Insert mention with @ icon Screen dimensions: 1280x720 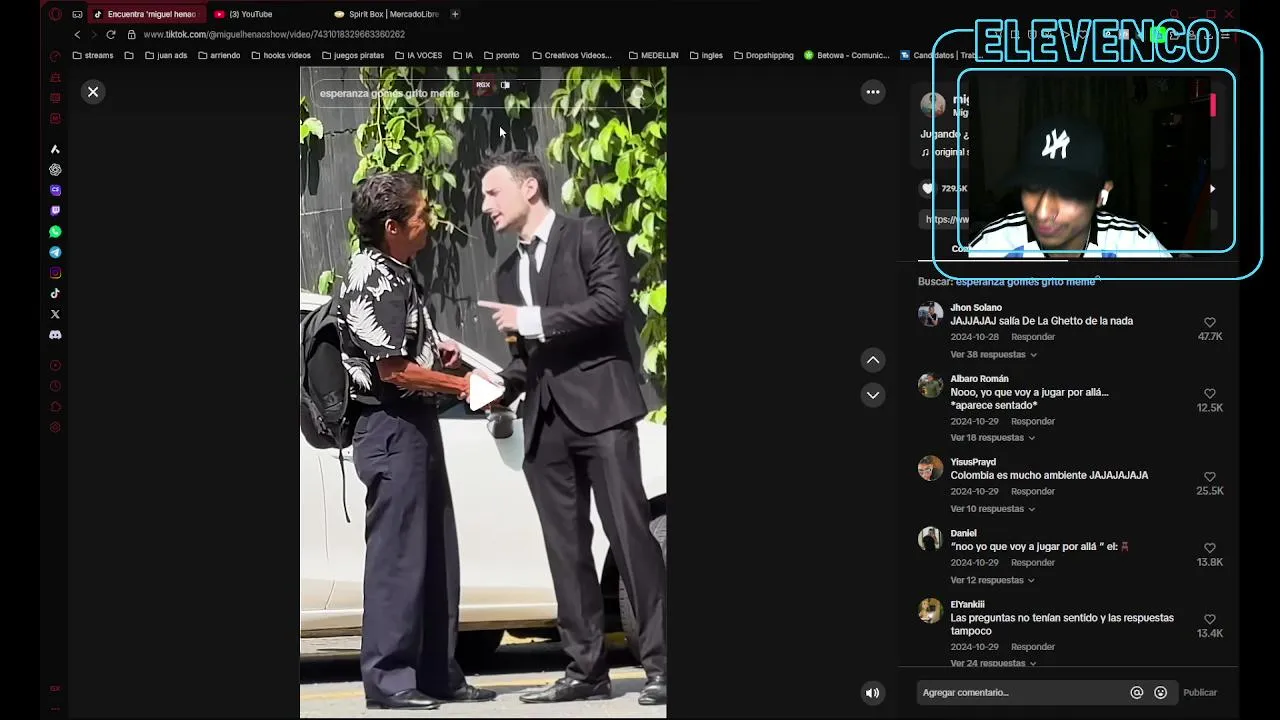click(1137, 692)
